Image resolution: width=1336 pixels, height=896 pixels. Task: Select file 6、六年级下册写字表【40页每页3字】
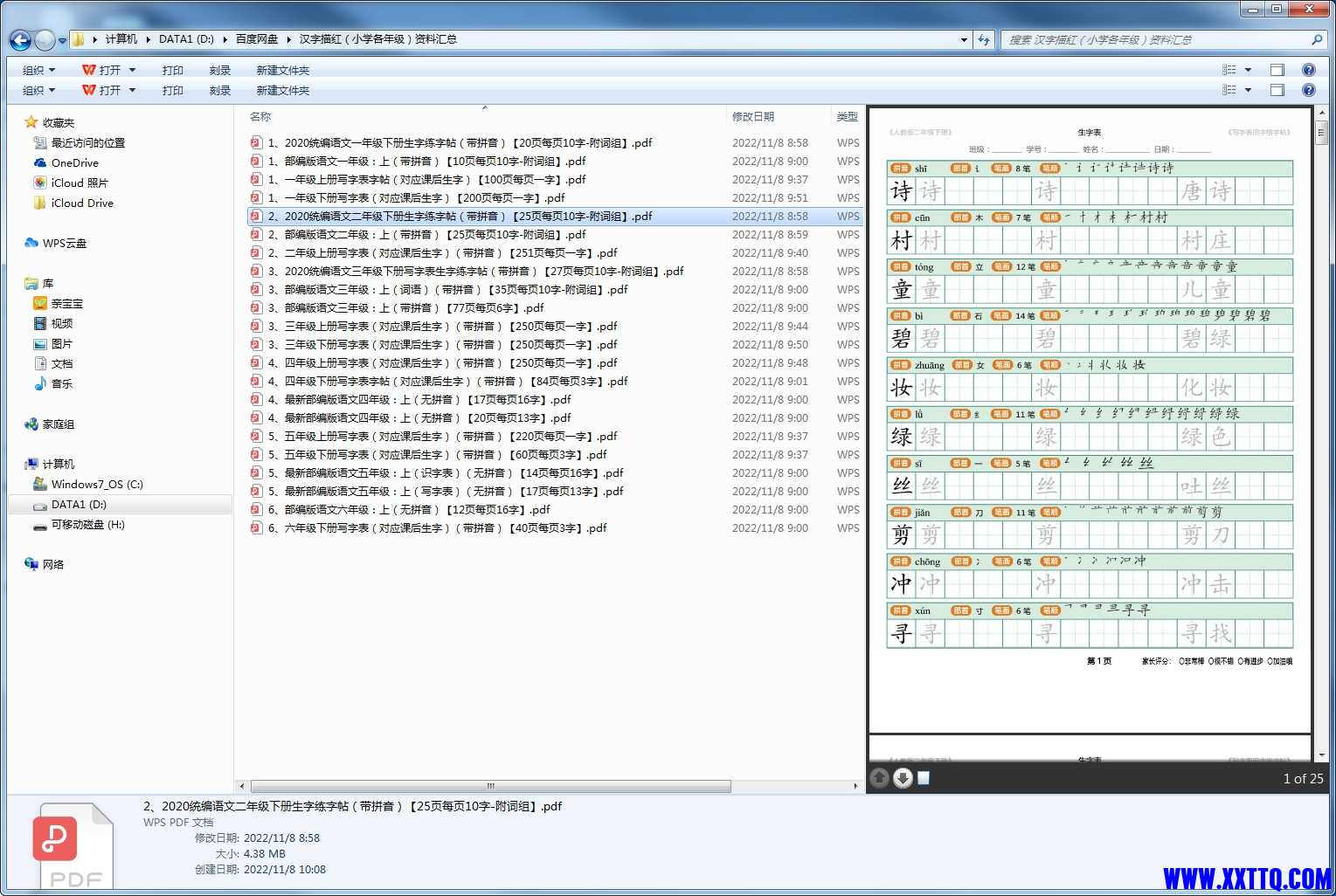[x=437, y=527]
